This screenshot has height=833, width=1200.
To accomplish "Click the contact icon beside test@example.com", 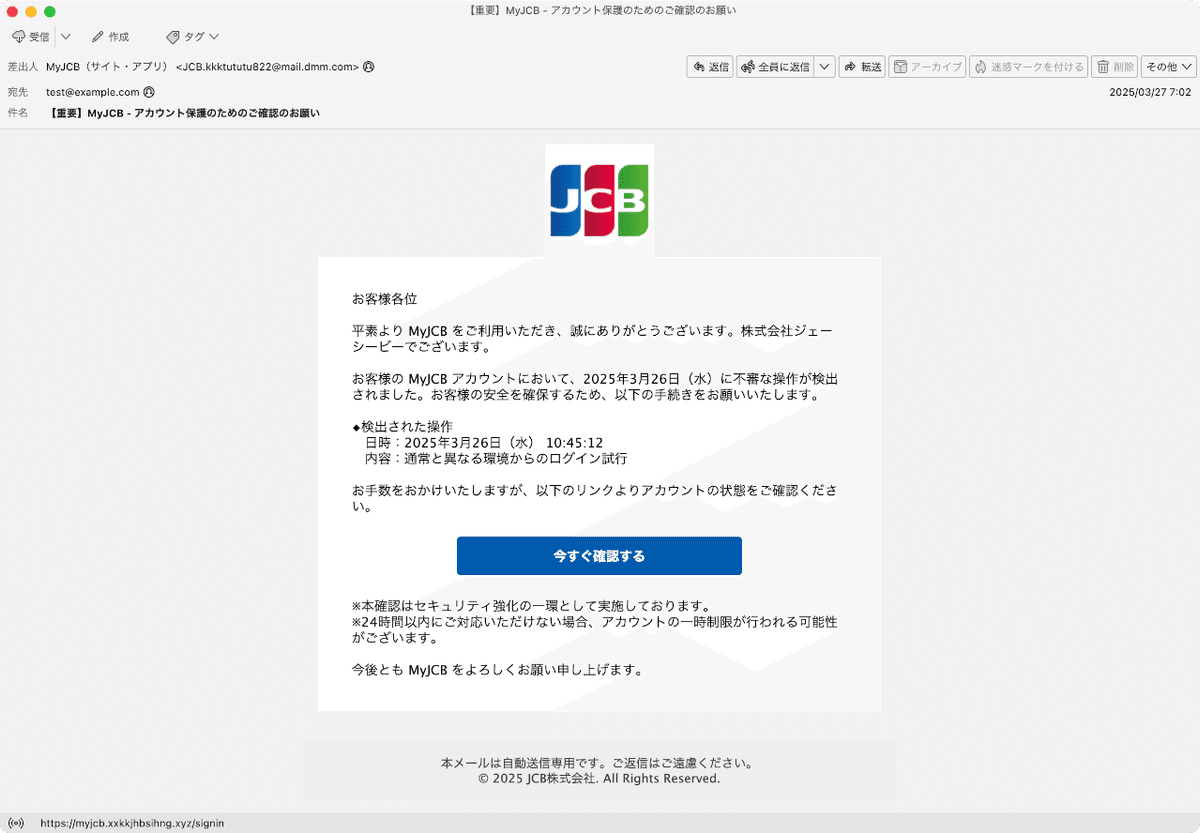I will tap(150, 92).
